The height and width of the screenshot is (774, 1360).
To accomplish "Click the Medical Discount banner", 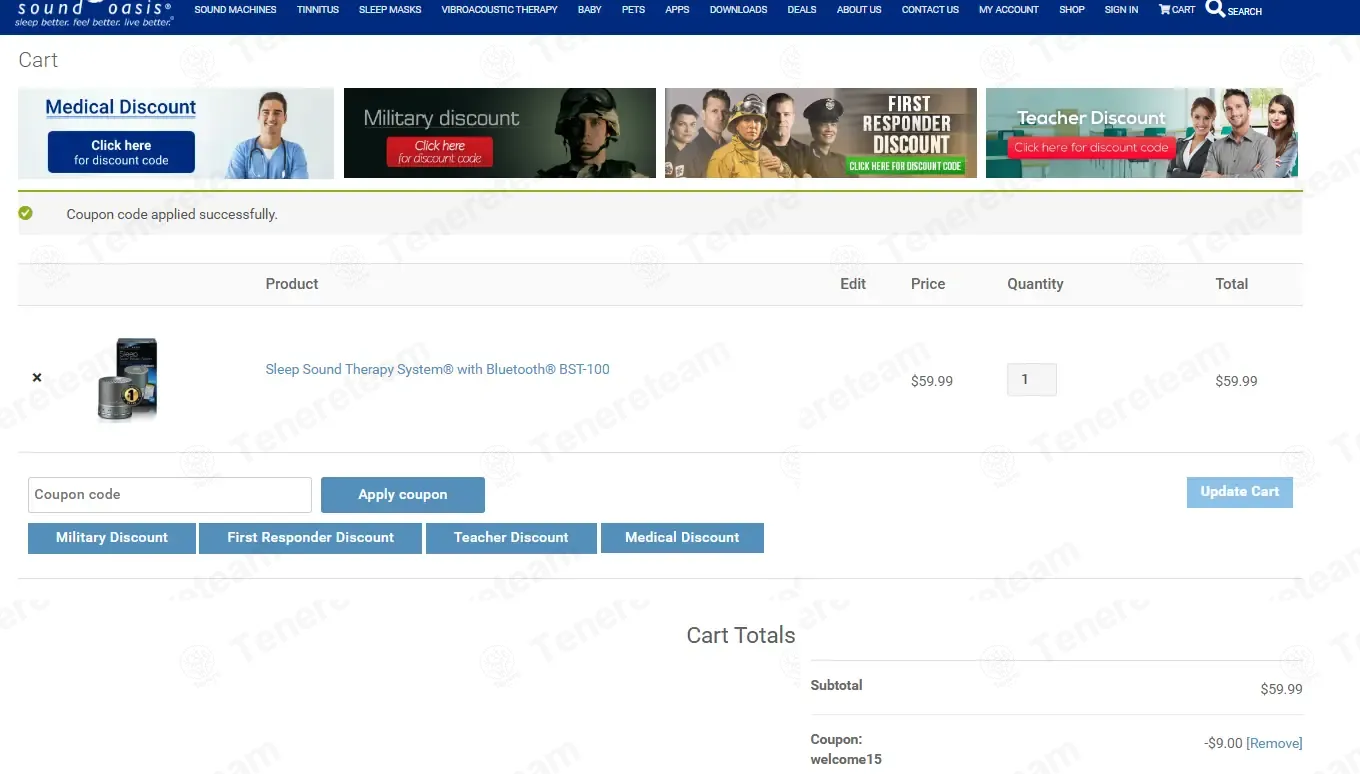I will [x=176, y=133].
